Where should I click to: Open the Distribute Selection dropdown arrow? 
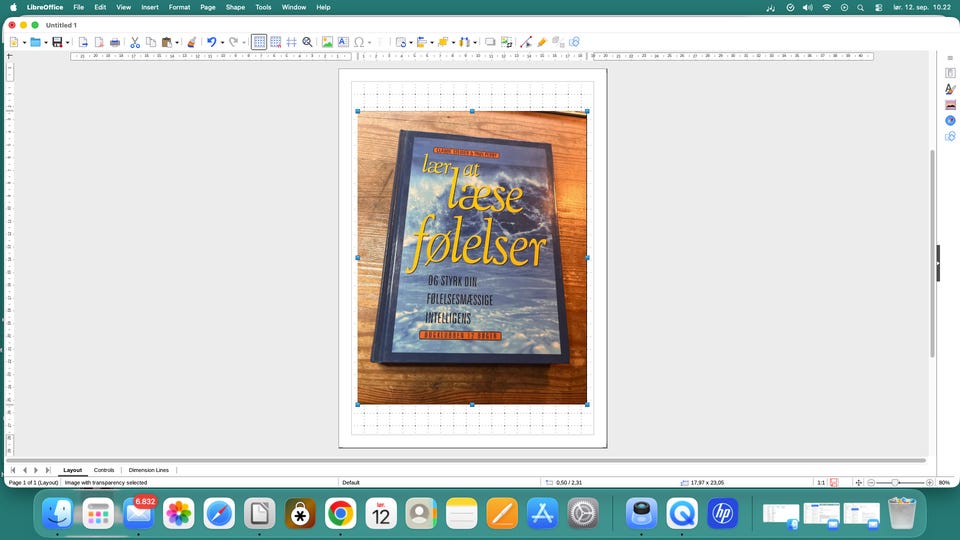click(474, 42)
